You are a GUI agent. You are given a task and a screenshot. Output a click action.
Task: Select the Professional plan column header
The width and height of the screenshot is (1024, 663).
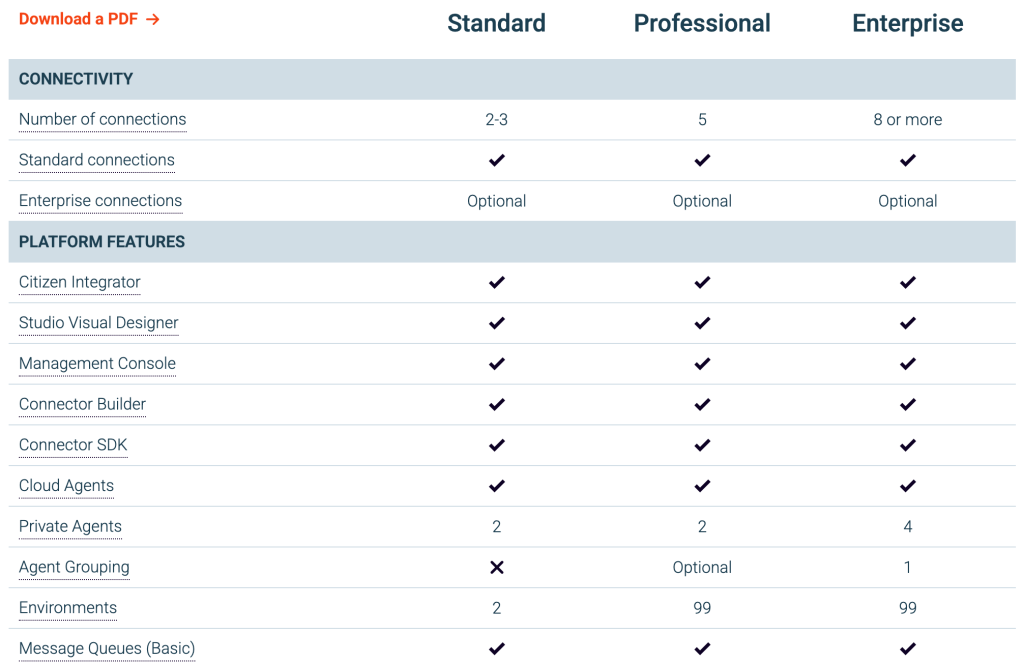[x=702, y=24]
